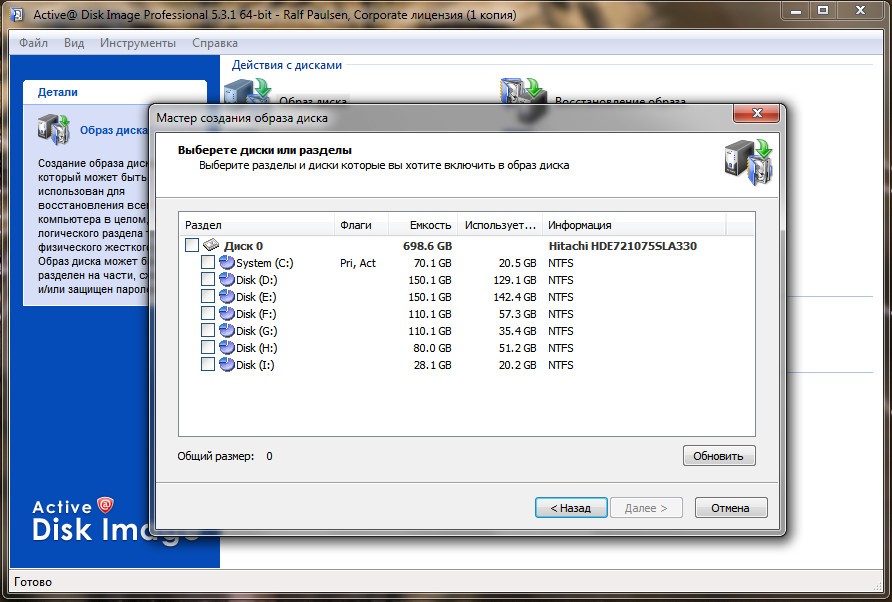Select the Disk (D:) row label
The height and width of the screenshot is (602, 892).
(257, 280)
